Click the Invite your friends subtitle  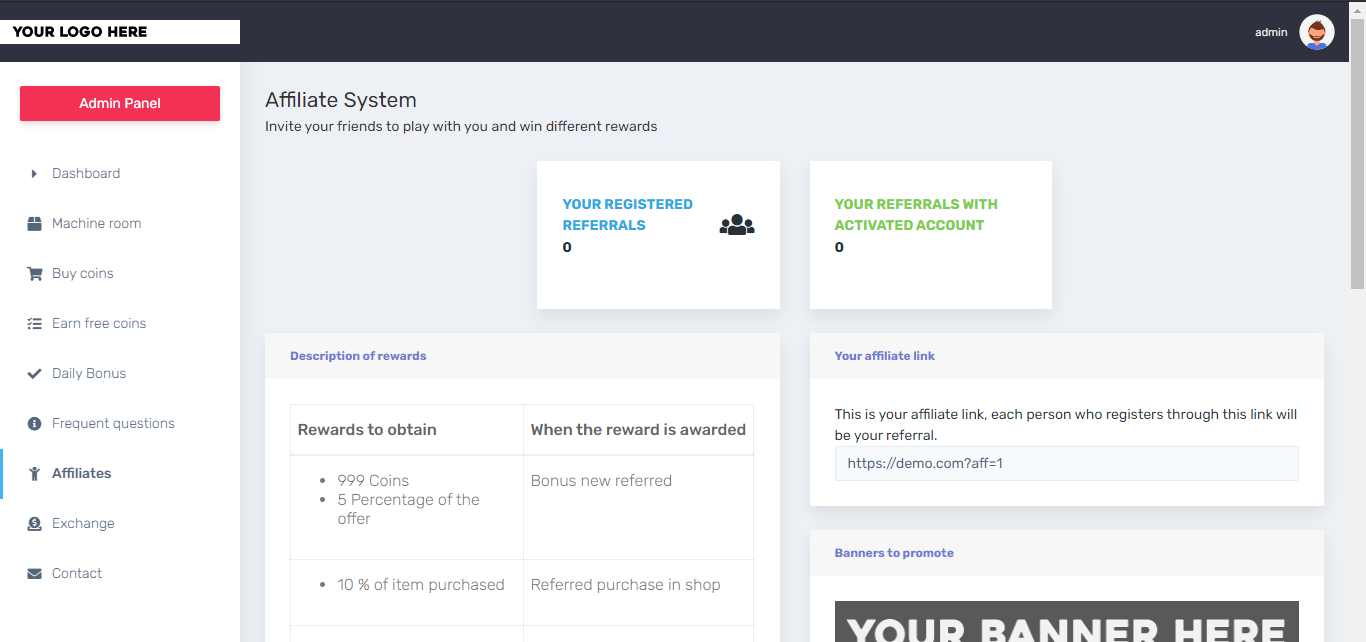point(461,127)
